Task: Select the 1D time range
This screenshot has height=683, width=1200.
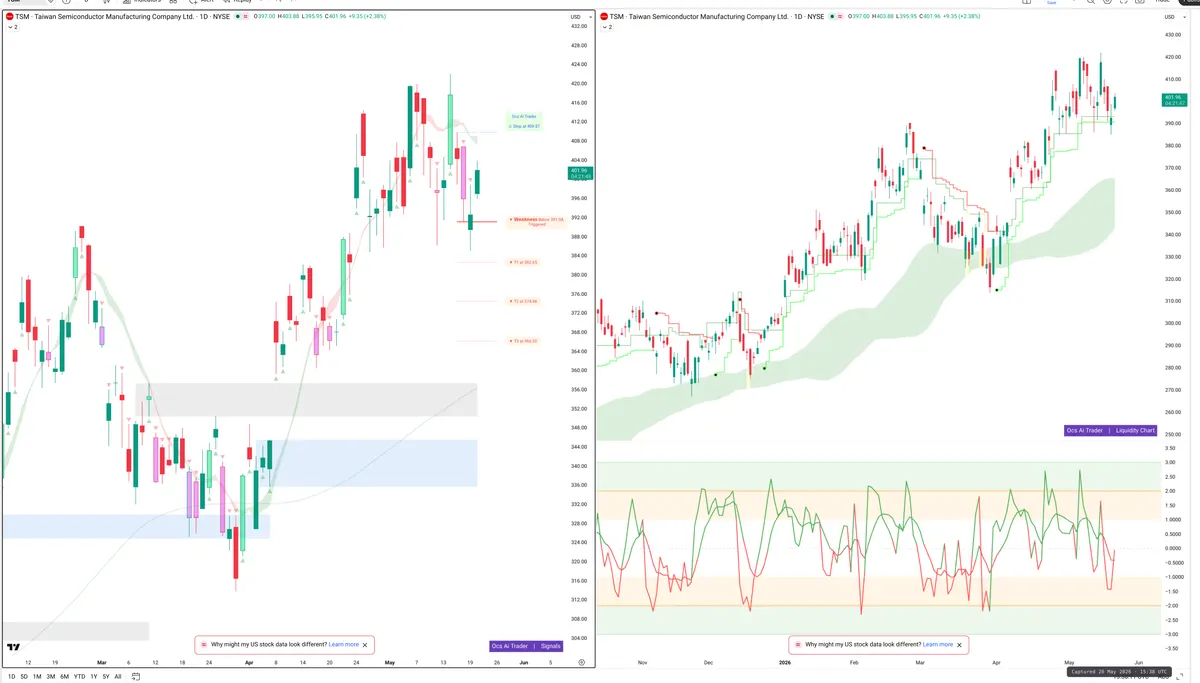Action: click(x=12, y=677)
